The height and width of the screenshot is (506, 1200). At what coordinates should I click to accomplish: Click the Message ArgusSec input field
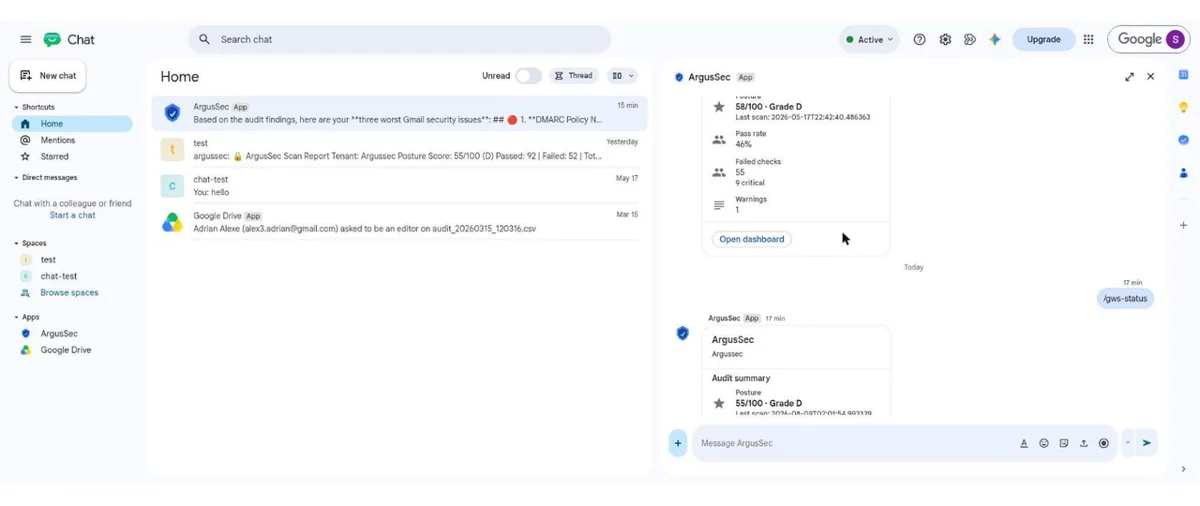click(855, 443)
